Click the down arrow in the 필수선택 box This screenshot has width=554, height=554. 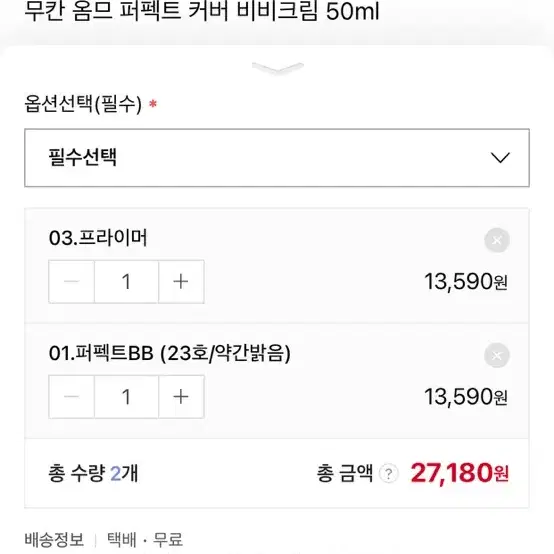click(x=500, y=158)
